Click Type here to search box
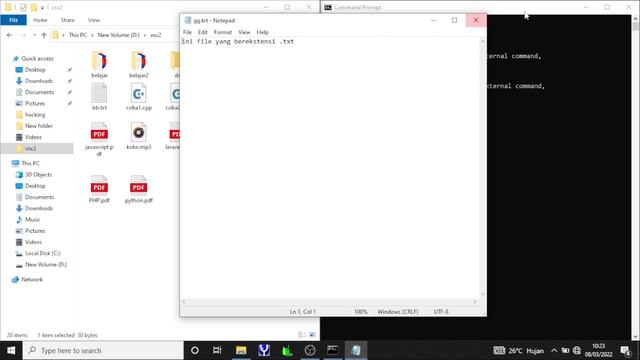640x360 pixels. click(x=103, y=350)
